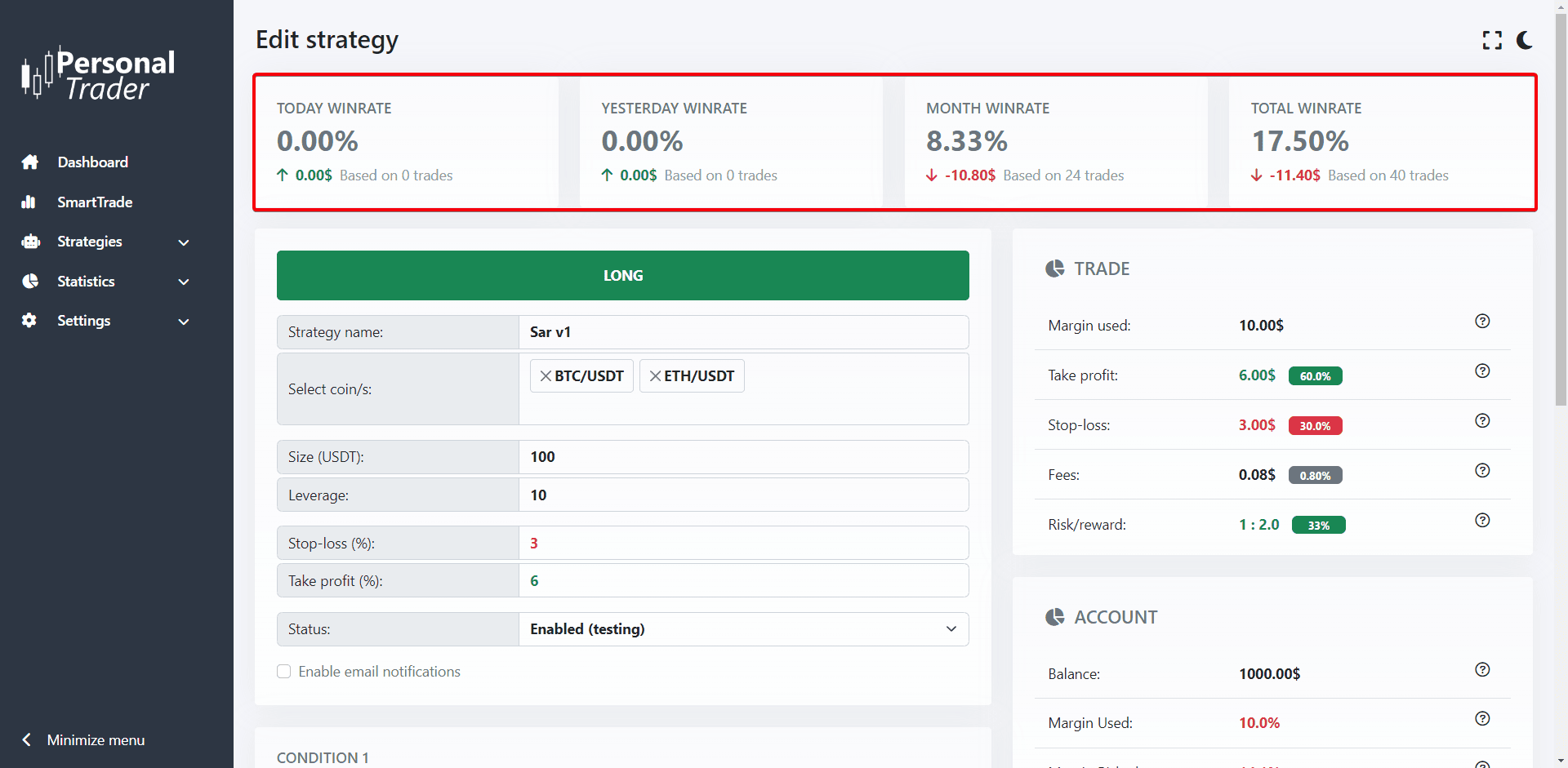Click the green LONG button
This screenshot has height=768, width=1568.
pyautogui.click(x=622, y=276)
